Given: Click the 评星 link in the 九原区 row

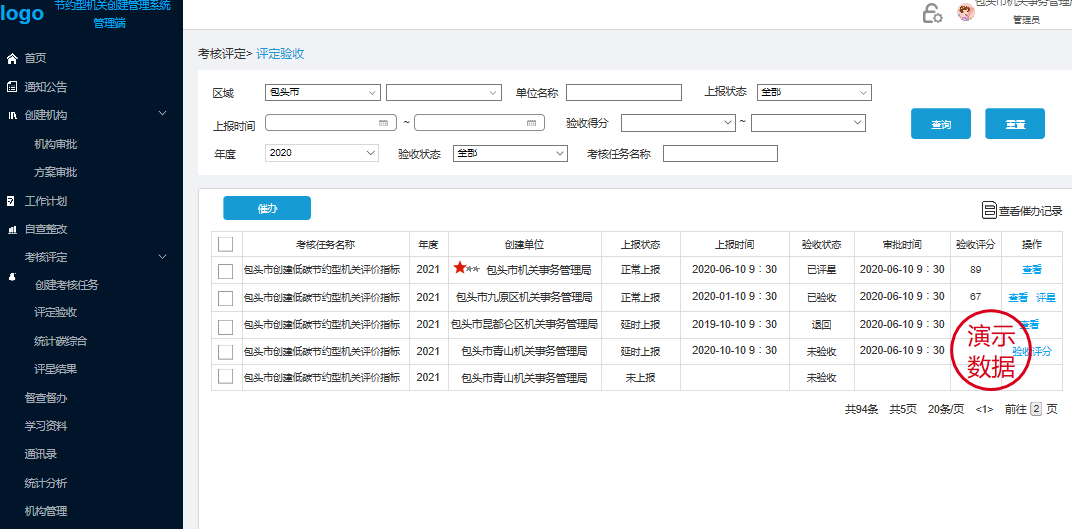Looking at the screenshot, I should point(1045,298).
